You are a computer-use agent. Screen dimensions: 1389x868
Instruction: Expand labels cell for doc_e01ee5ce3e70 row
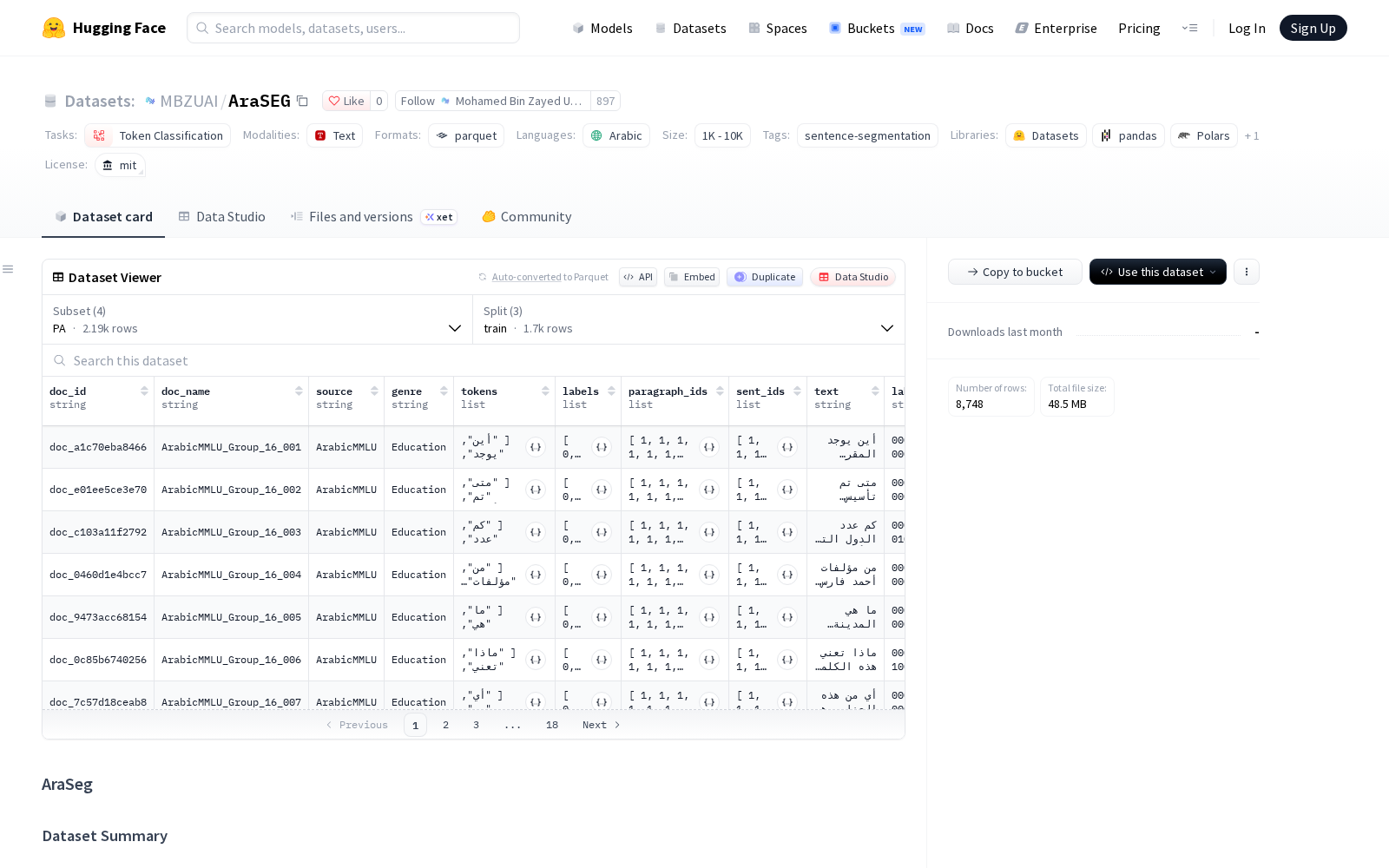pyautogui.click(x=602, y=490)
